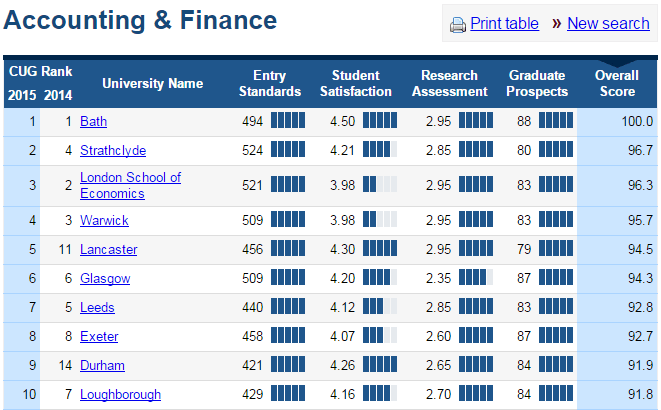Select London School of Economics' Entry Standards 521

(x=253, y=185)
